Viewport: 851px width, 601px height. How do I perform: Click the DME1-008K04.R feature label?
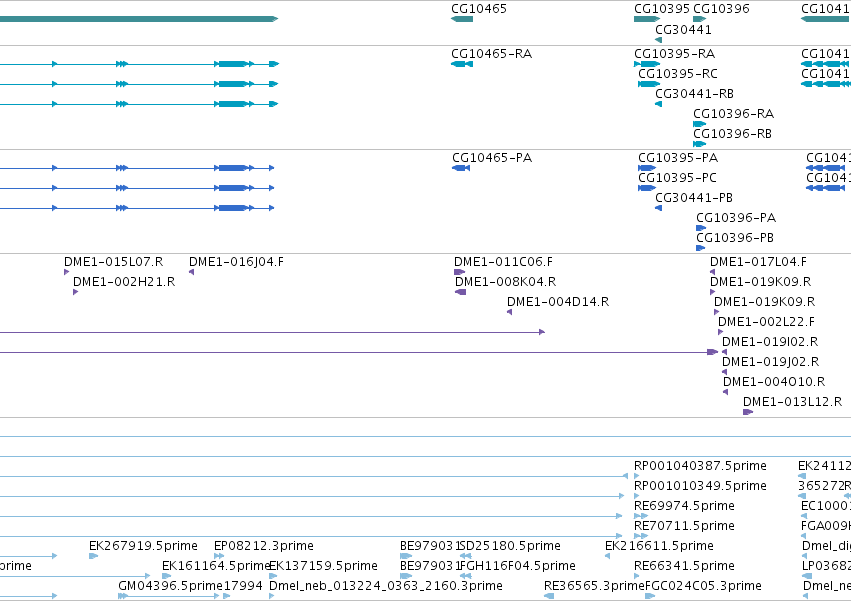coord(505,282)
